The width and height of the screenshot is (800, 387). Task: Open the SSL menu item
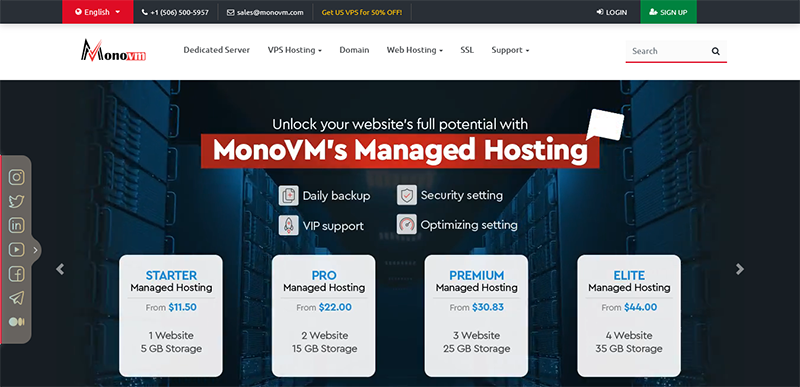(467, 50)
